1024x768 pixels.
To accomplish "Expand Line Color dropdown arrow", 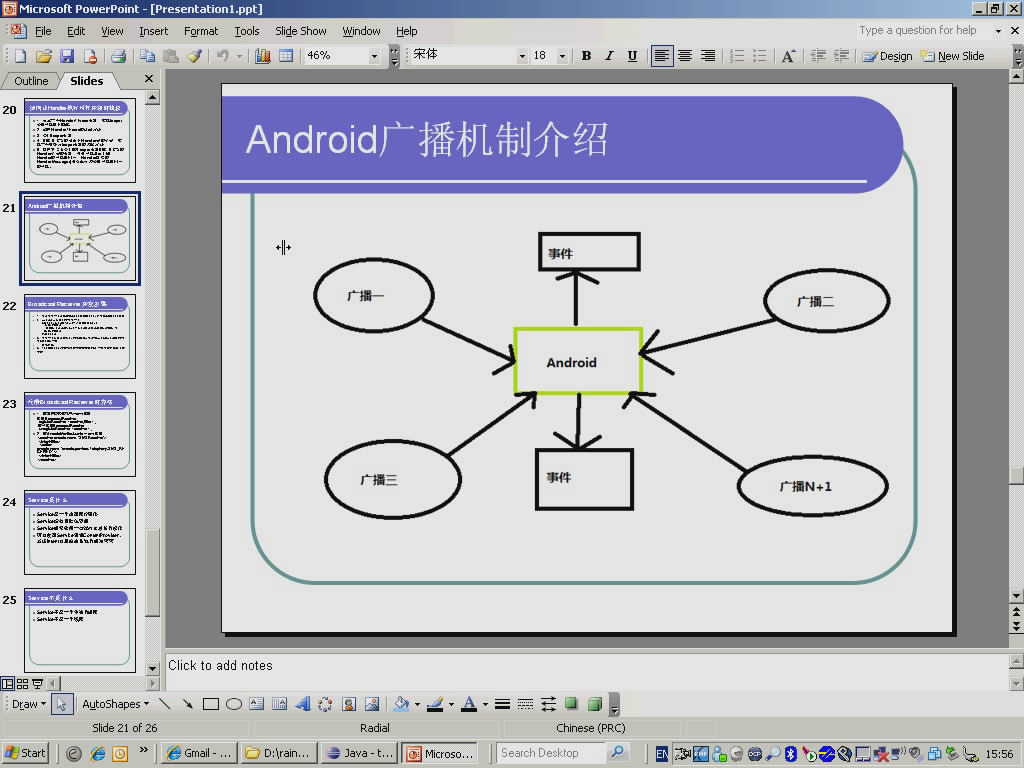I will [x=451, y=704].
